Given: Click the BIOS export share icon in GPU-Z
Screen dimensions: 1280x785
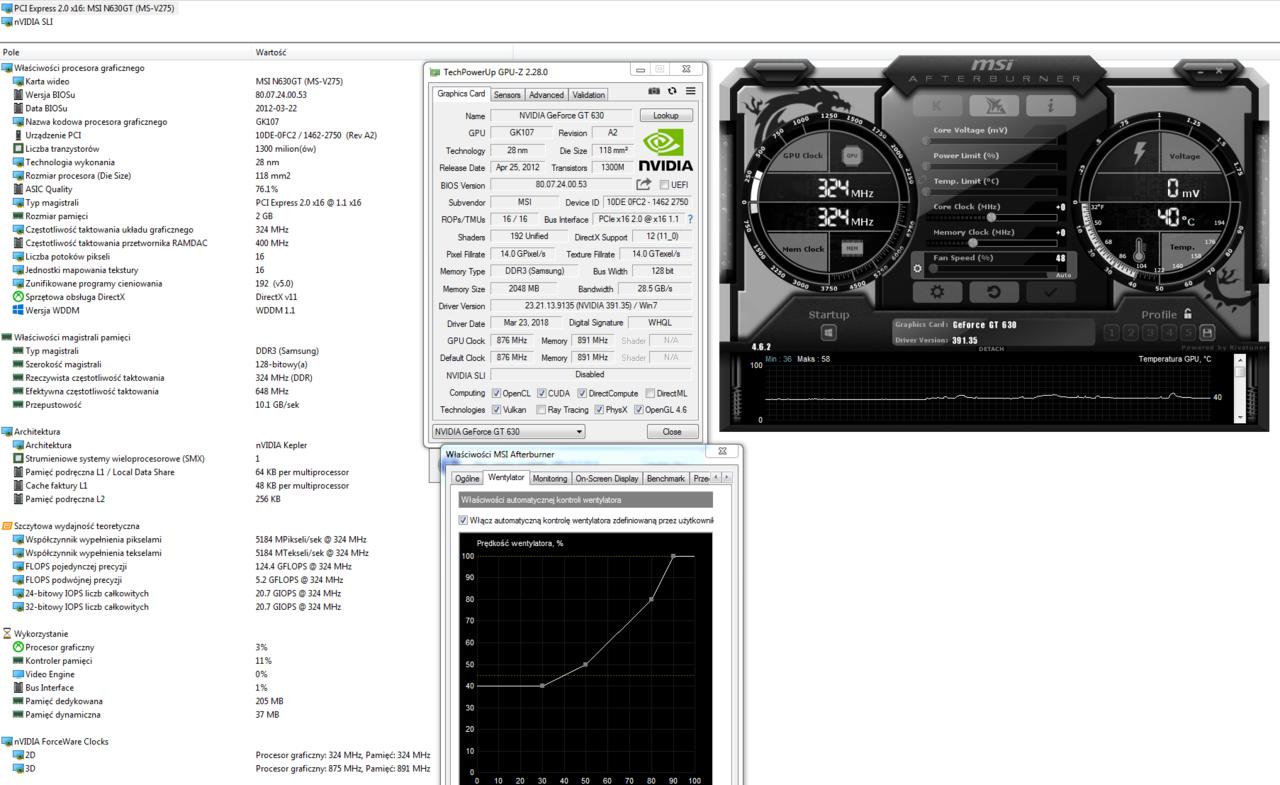Looking at the screenshot, I should [644, 185].
